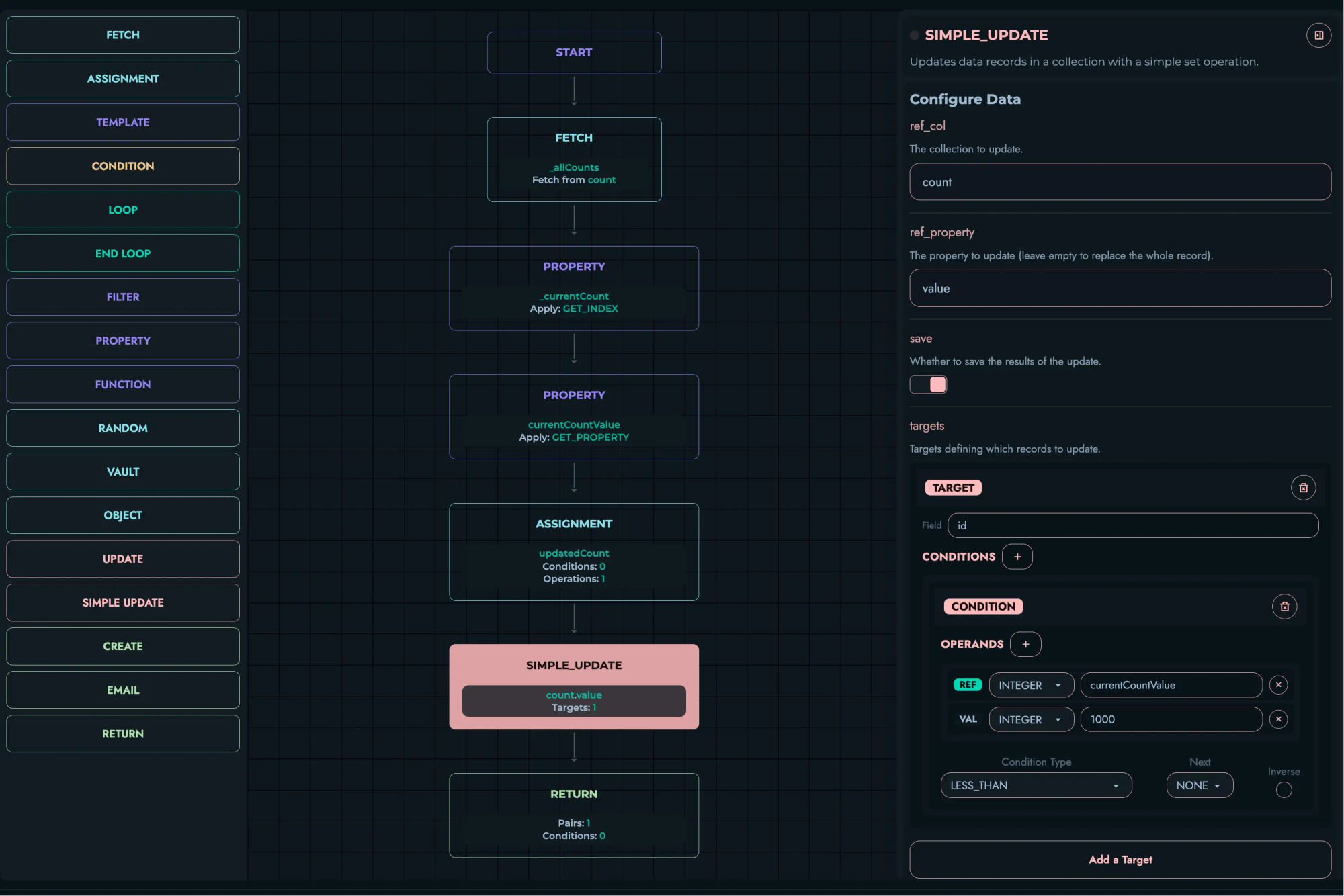Delete the CONDITION using its trash icon
This screenshot has width=1344, height=896.
(x=1284, y=606)
